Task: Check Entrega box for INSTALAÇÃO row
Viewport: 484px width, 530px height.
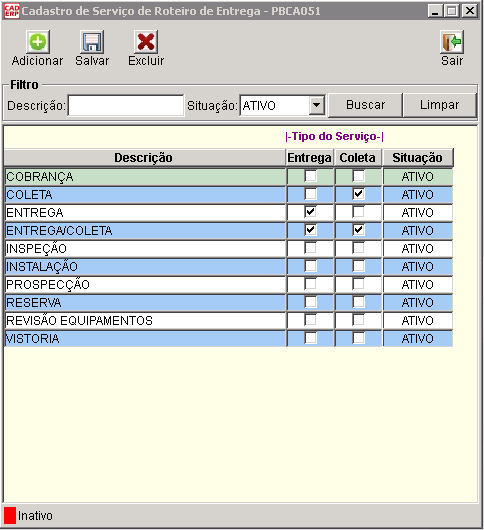Action: click(310, 266)
